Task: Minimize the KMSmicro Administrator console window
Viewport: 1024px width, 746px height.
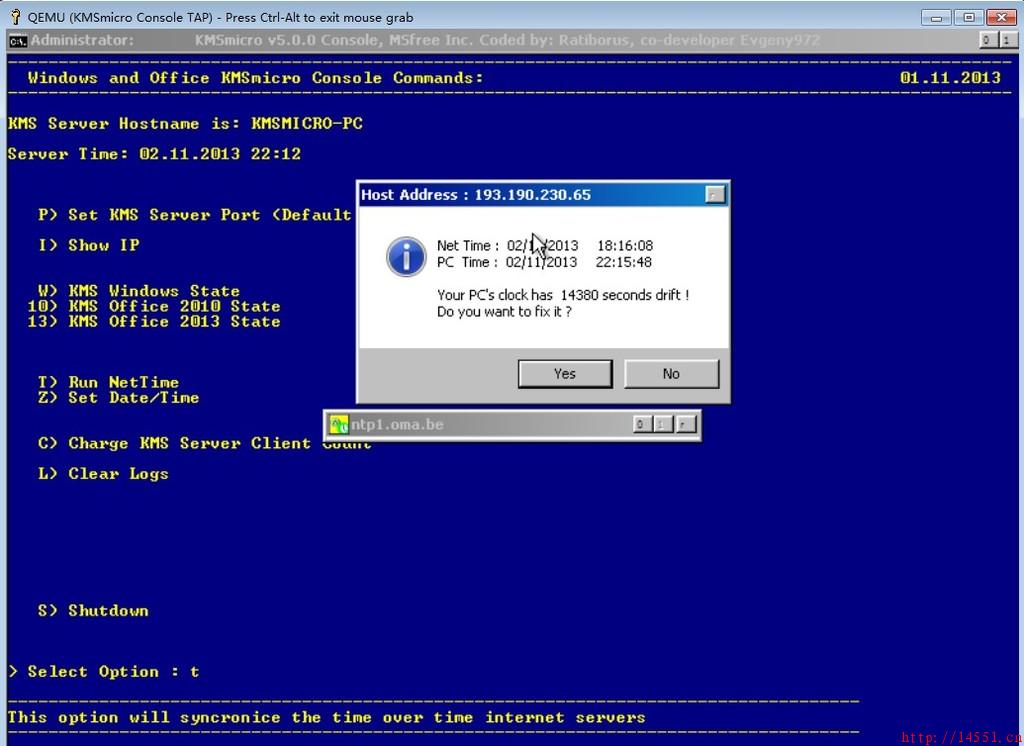Action: click(986, 40)
